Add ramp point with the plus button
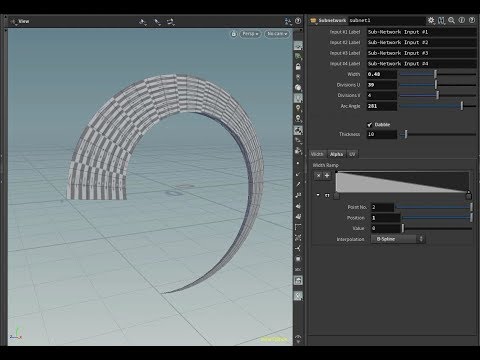The height and width of the screenshot is (360, 480). pyautogui.click(x=327, y=176)
